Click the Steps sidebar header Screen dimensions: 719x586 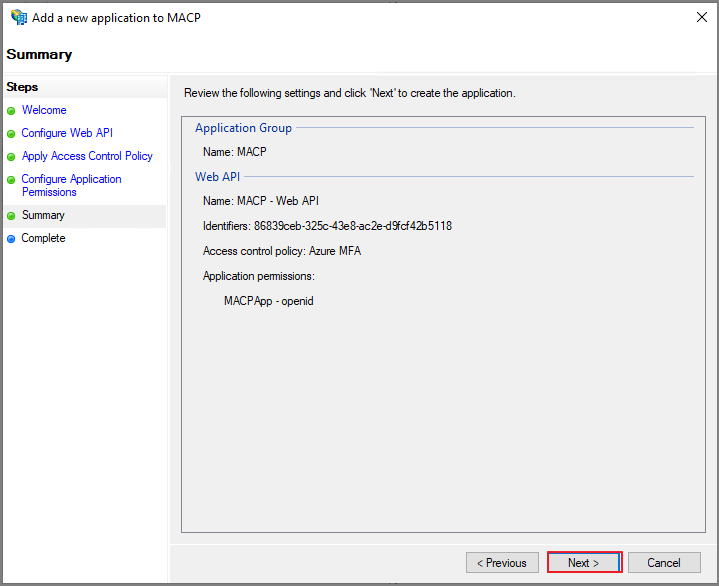[22, 87]
